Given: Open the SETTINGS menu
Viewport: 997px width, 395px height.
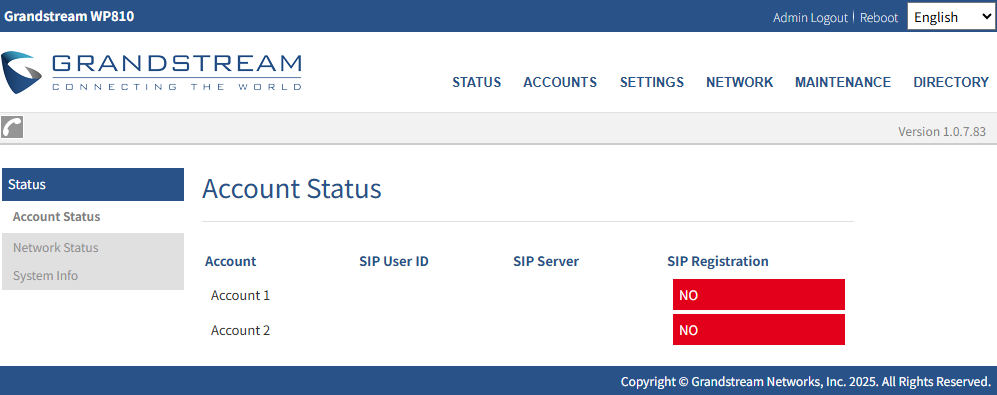Looking at the screenshot, I should point(652,82).
